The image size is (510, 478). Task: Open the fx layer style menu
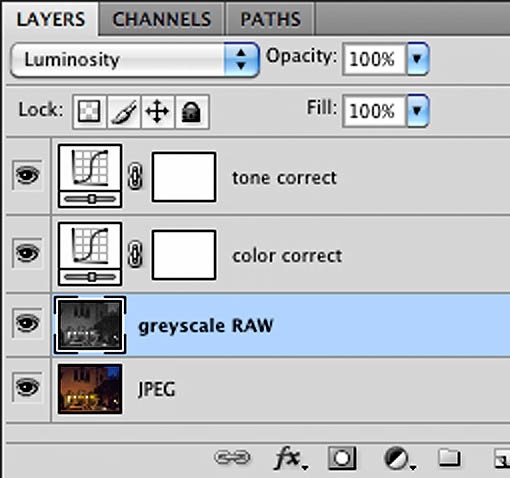coord(289,458)
